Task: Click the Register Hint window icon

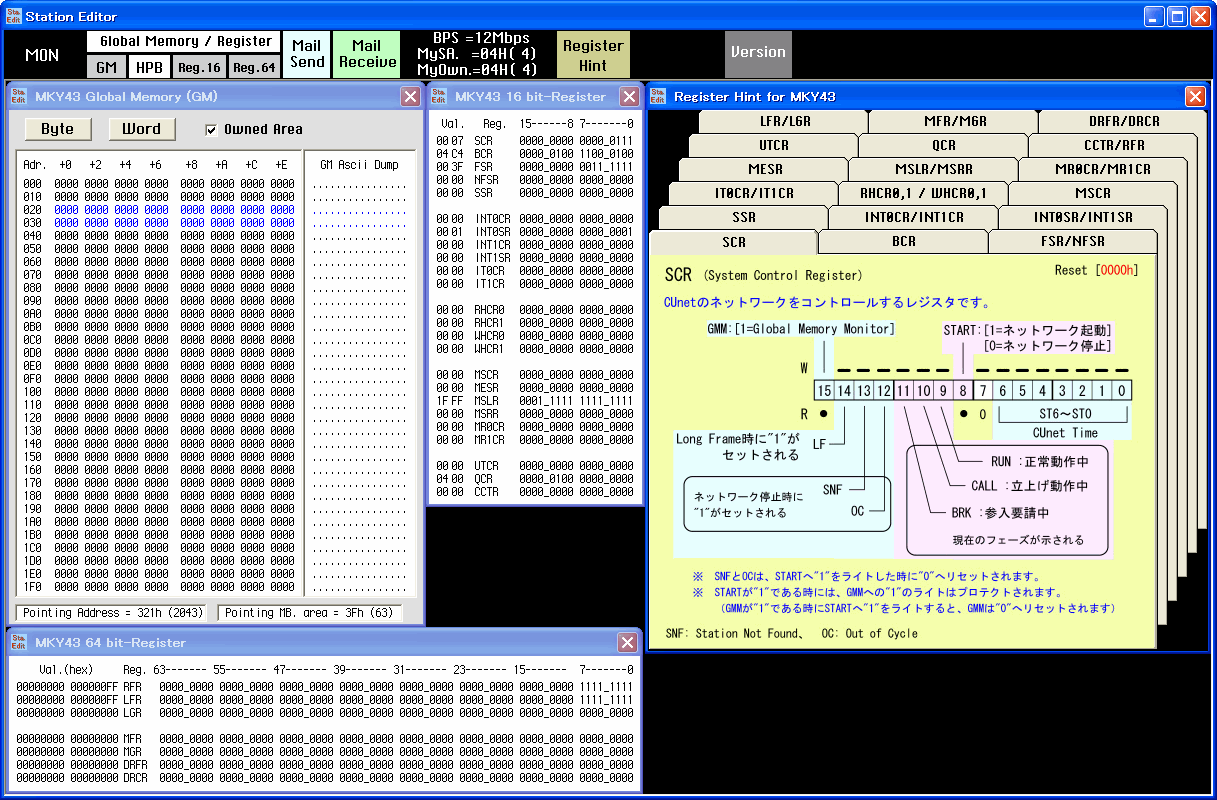Action: pyautogui.click(x=658, y=96)
